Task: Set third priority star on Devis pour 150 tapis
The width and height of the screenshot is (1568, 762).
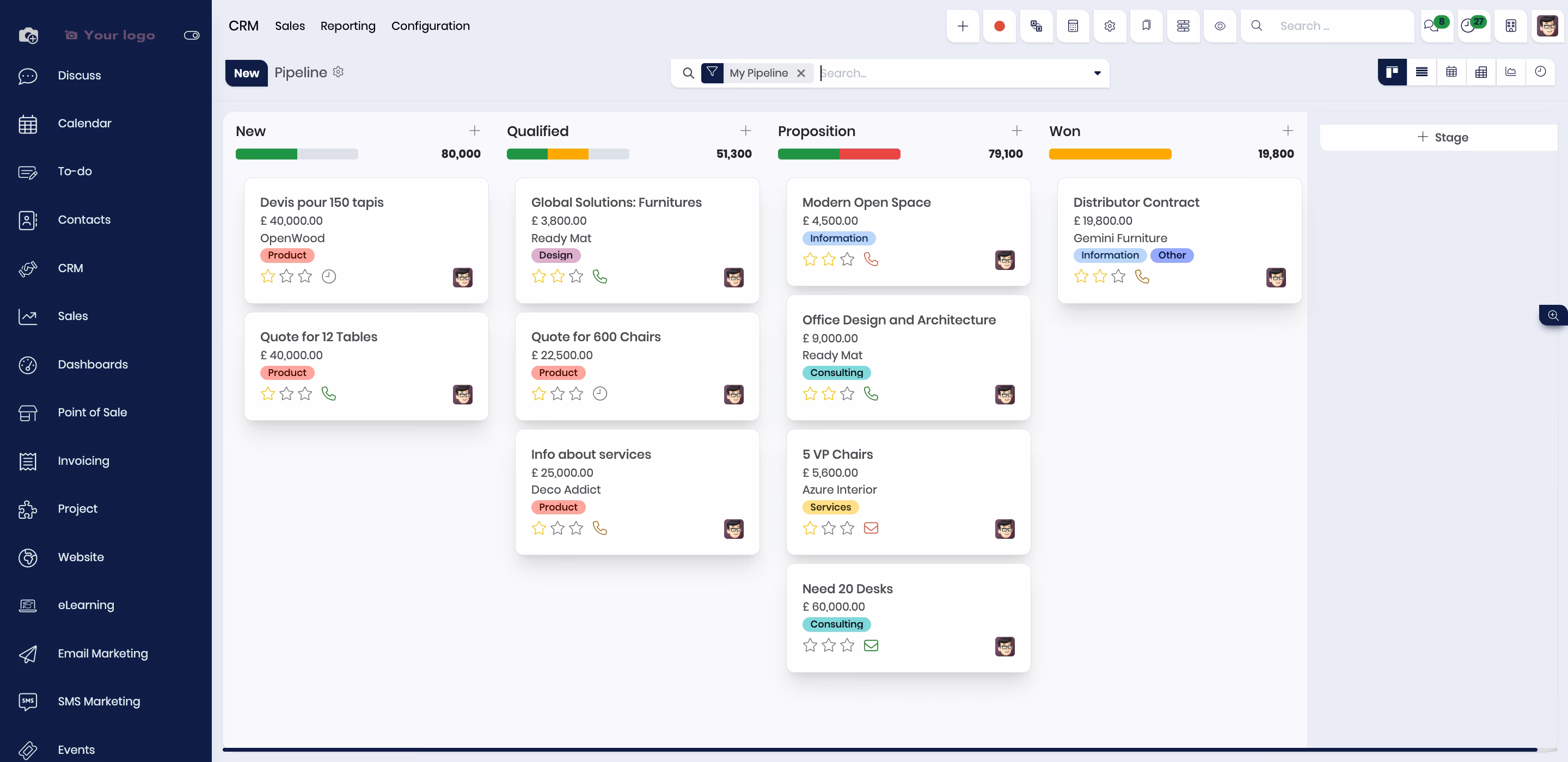Action: [x=305, y=277]
